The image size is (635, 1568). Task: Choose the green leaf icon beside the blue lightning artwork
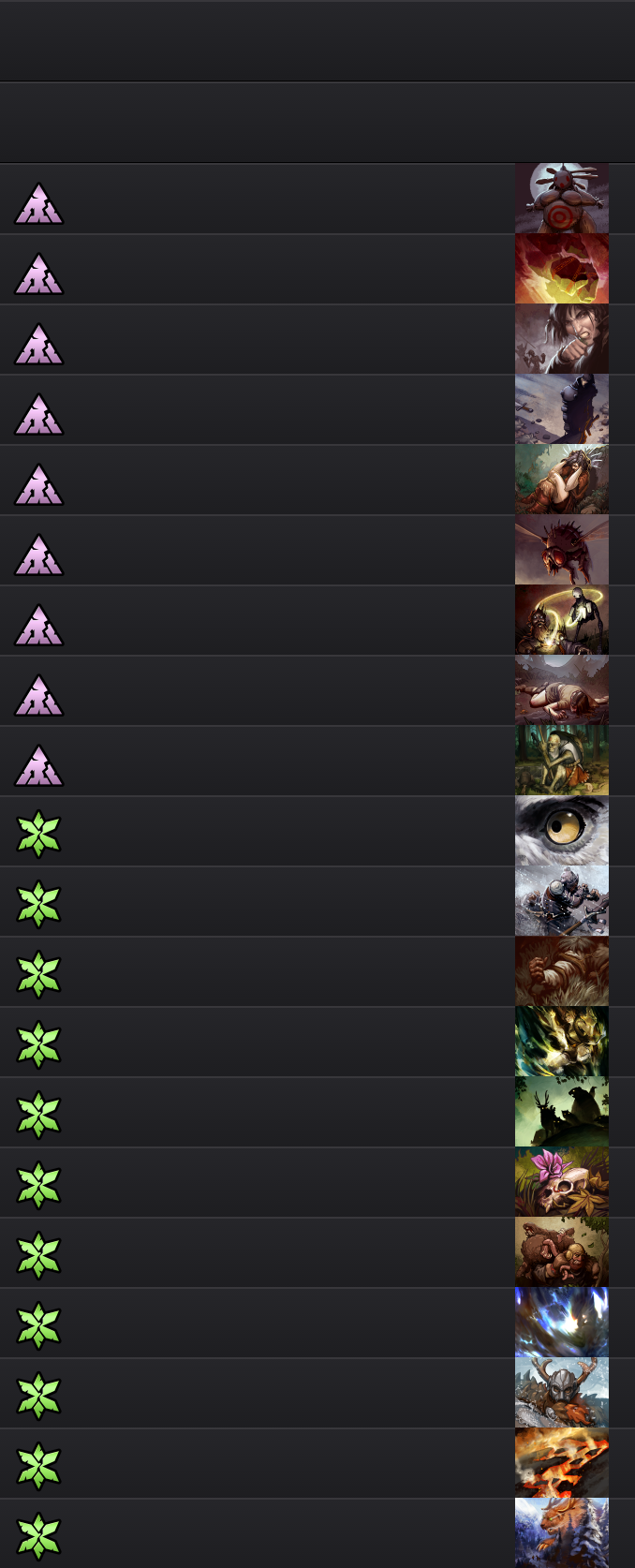point(38,1325)
